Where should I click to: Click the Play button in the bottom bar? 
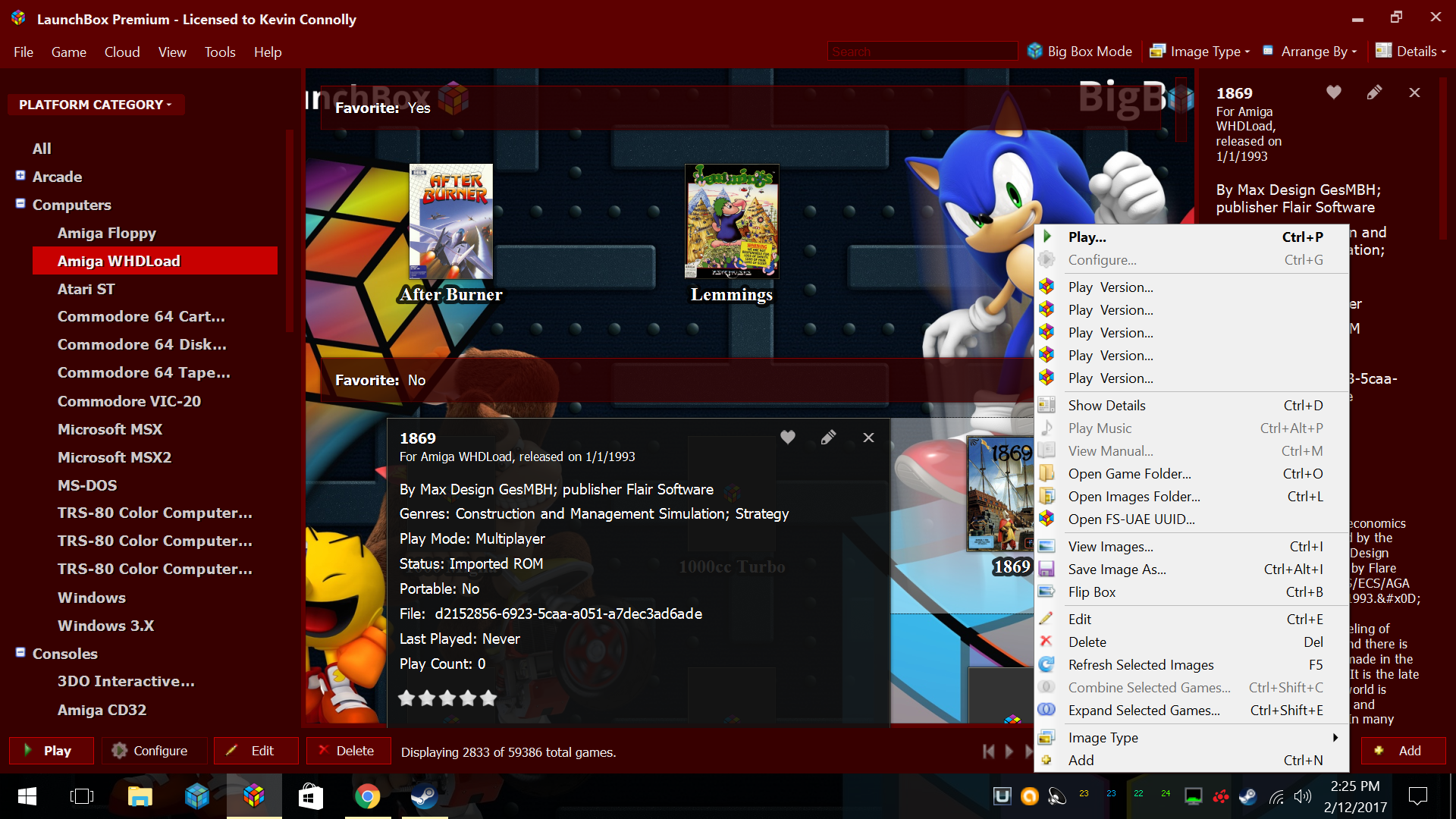click(x=51, y=751)
